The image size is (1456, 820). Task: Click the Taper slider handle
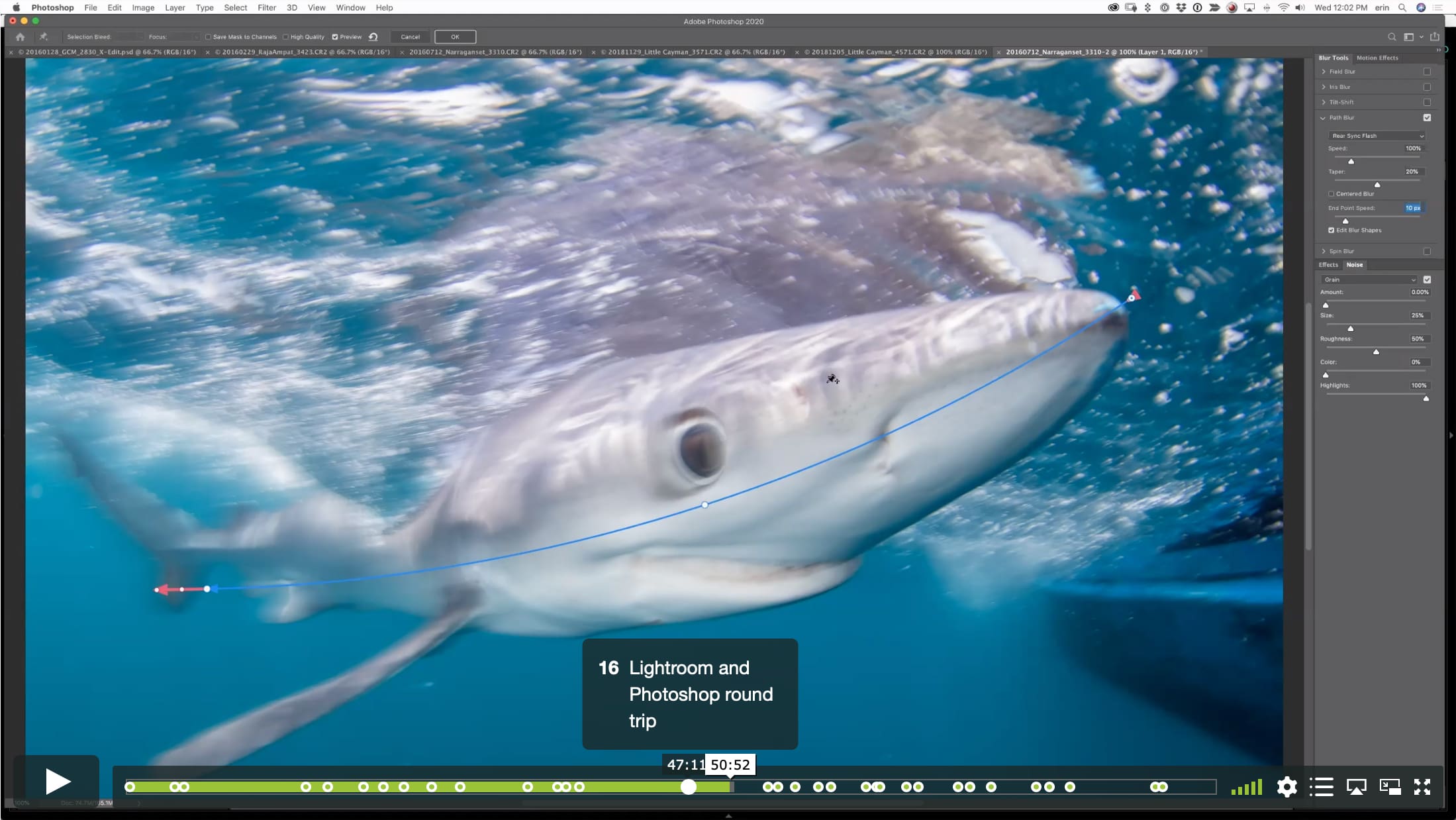pyautogui.click(x=1377, y=185)
